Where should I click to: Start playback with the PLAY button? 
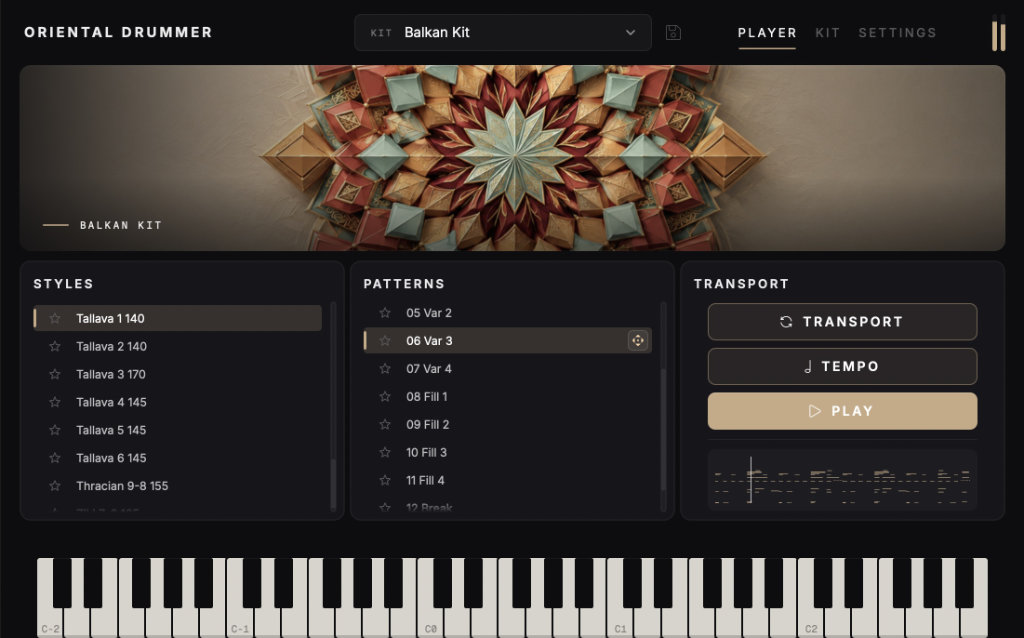pyautogui.click(x=842, y=411)
